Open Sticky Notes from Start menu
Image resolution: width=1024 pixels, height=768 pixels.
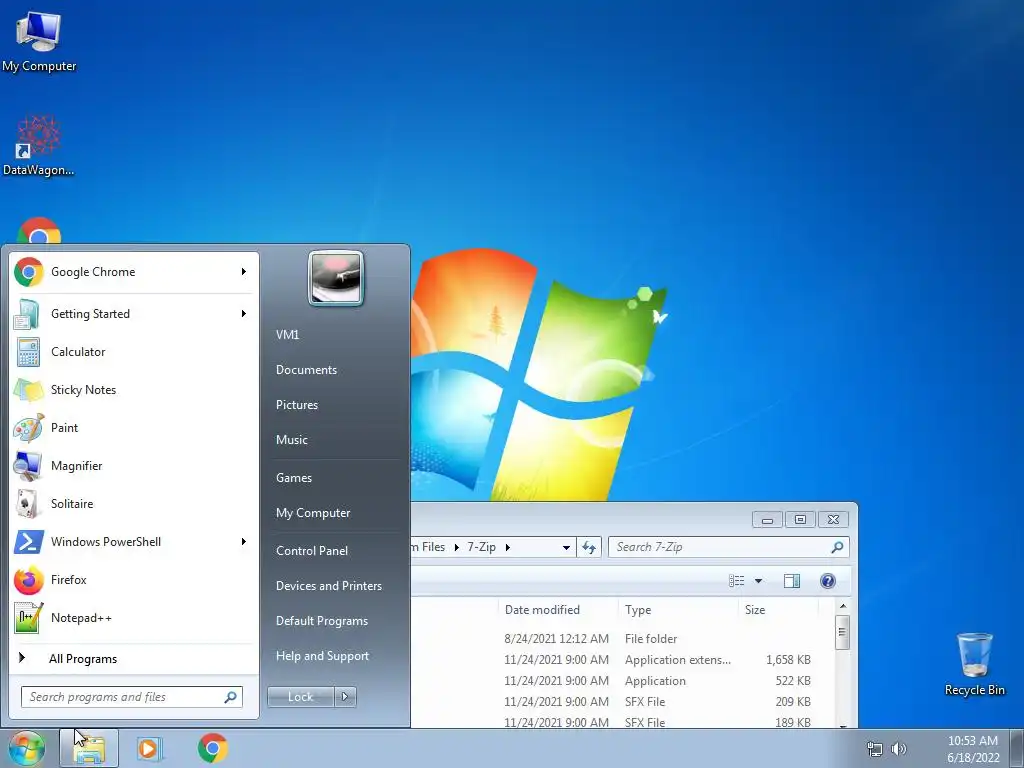[x=133, y=390]
